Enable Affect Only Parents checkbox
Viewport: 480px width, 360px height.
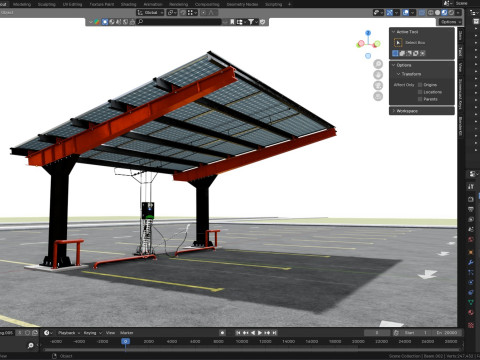click(x=420, y=99)
